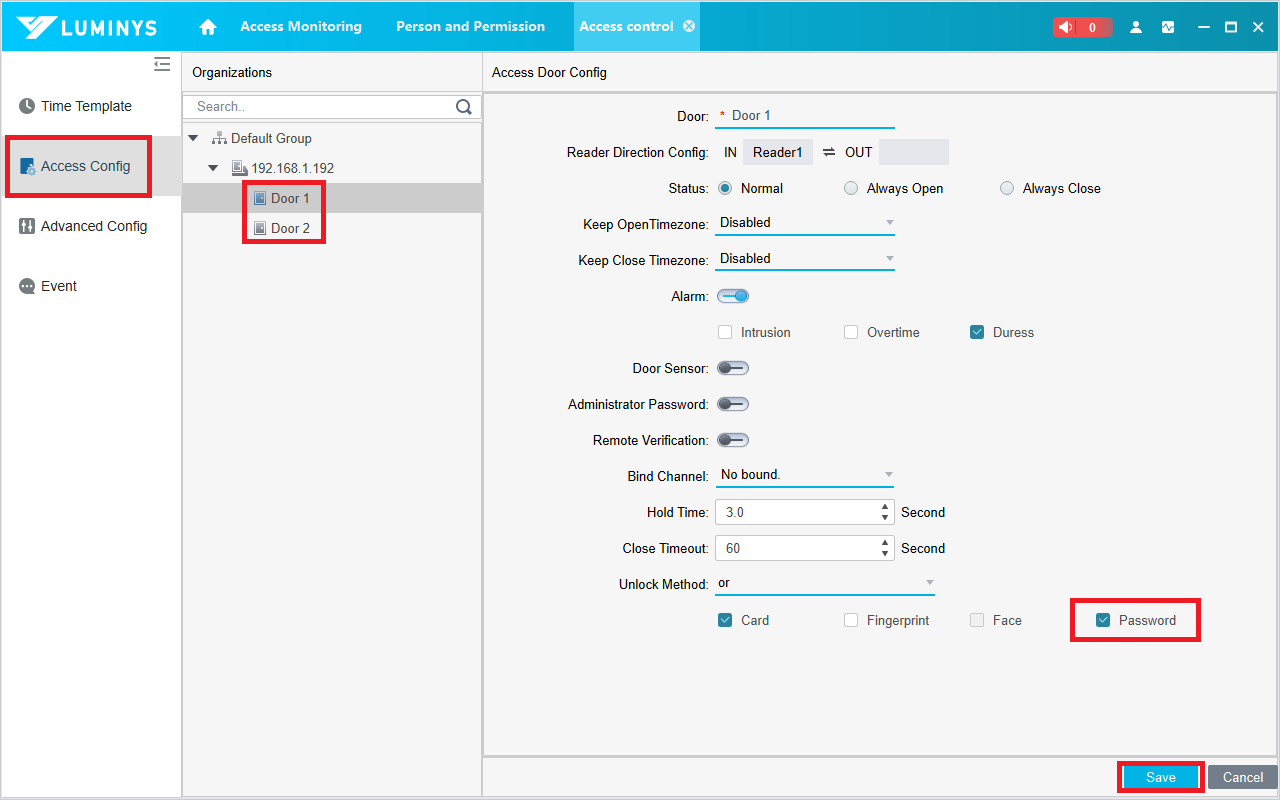Click the search magnifier icon in Organizations

click(464, 107)
